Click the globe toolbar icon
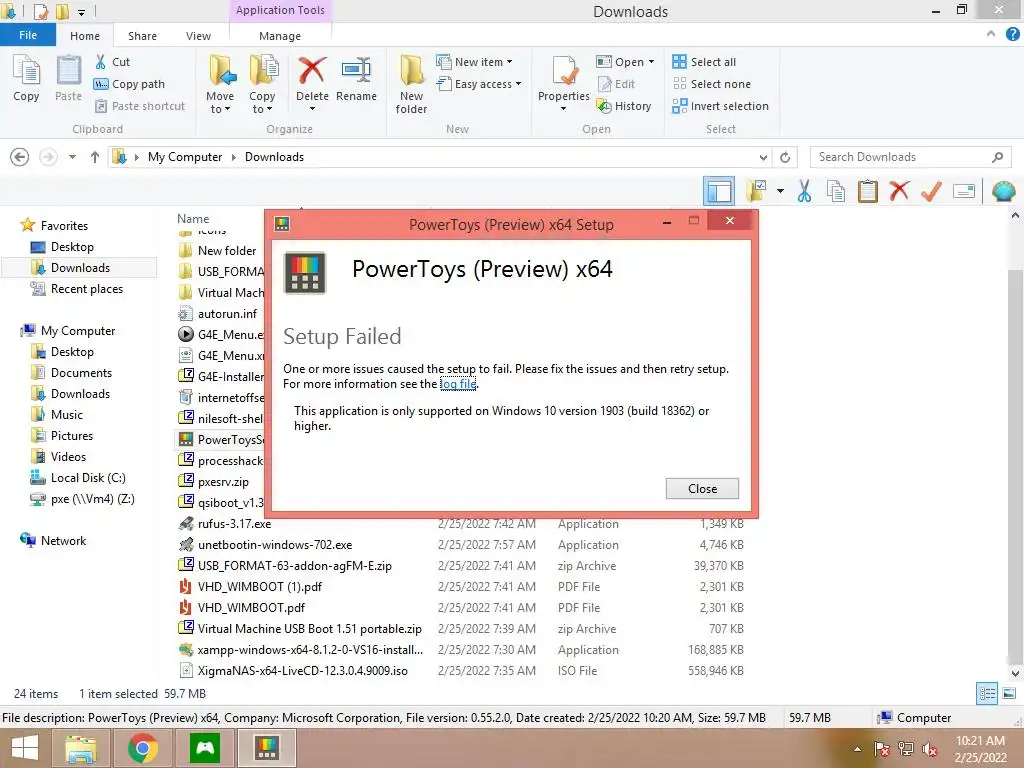The image size is (1024, 768). coord(1003,191)
